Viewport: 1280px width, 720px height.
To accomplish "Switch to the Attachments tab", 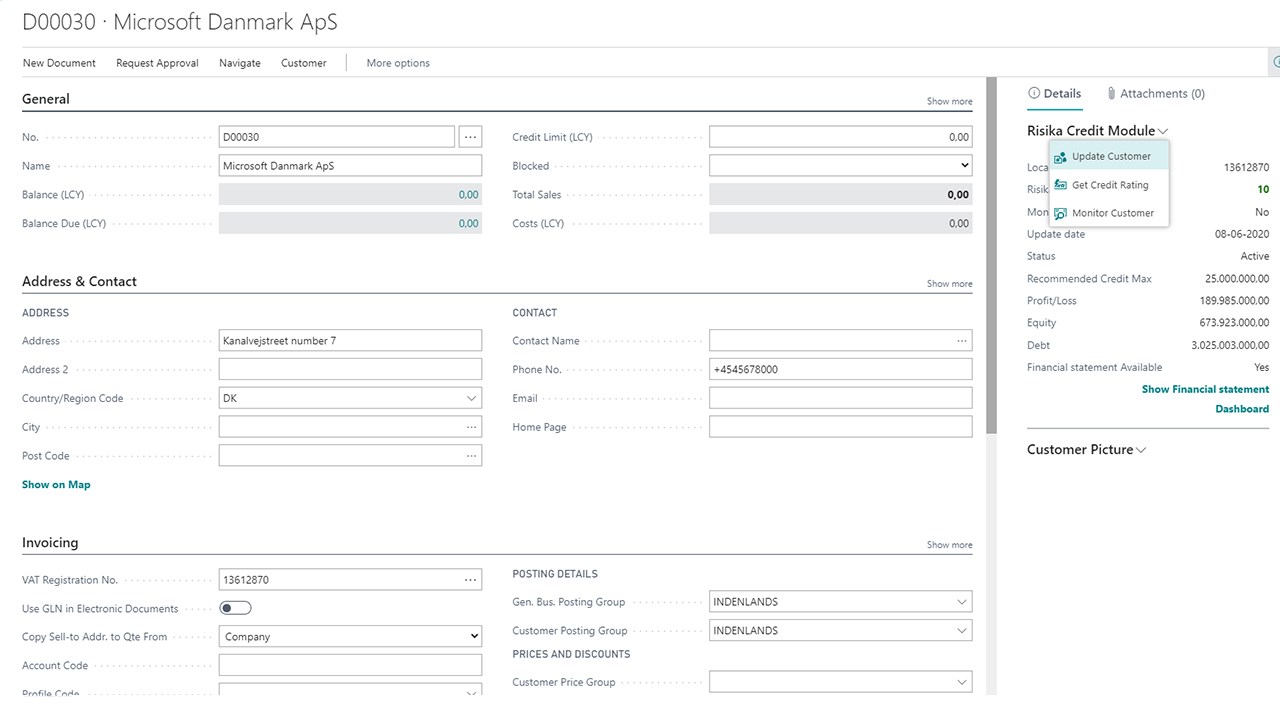I will pos(1155,94).
